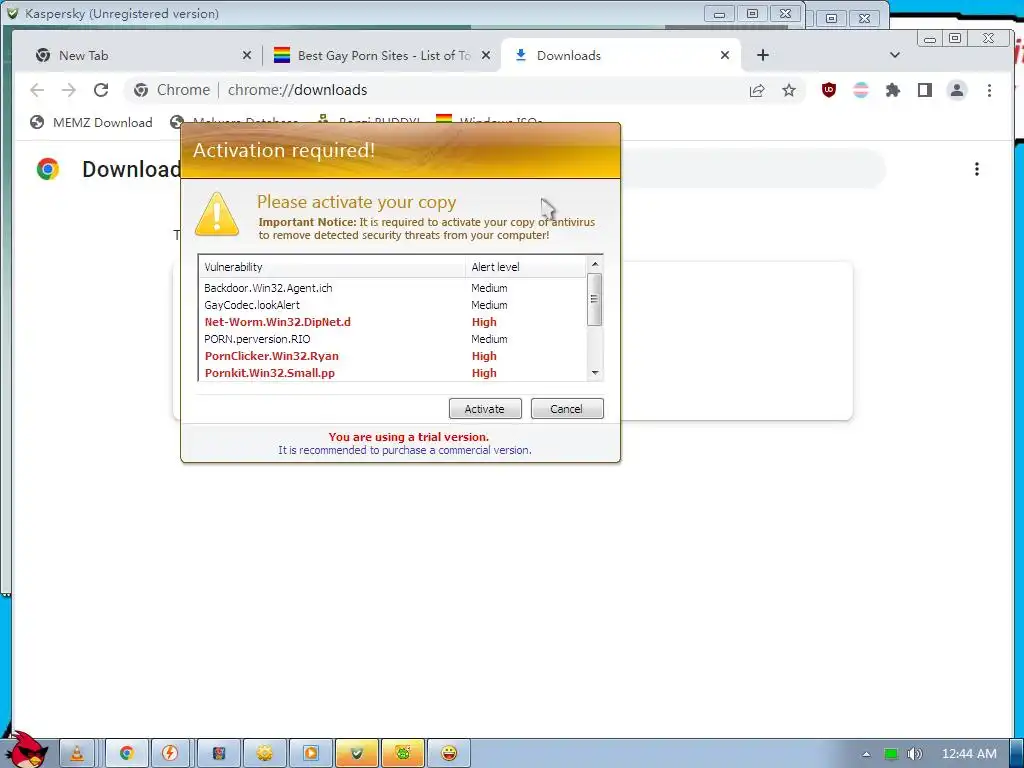Screen dimensions: 1024x768
Task: Toggle the Chrome side panel
Action: (925, 90)
